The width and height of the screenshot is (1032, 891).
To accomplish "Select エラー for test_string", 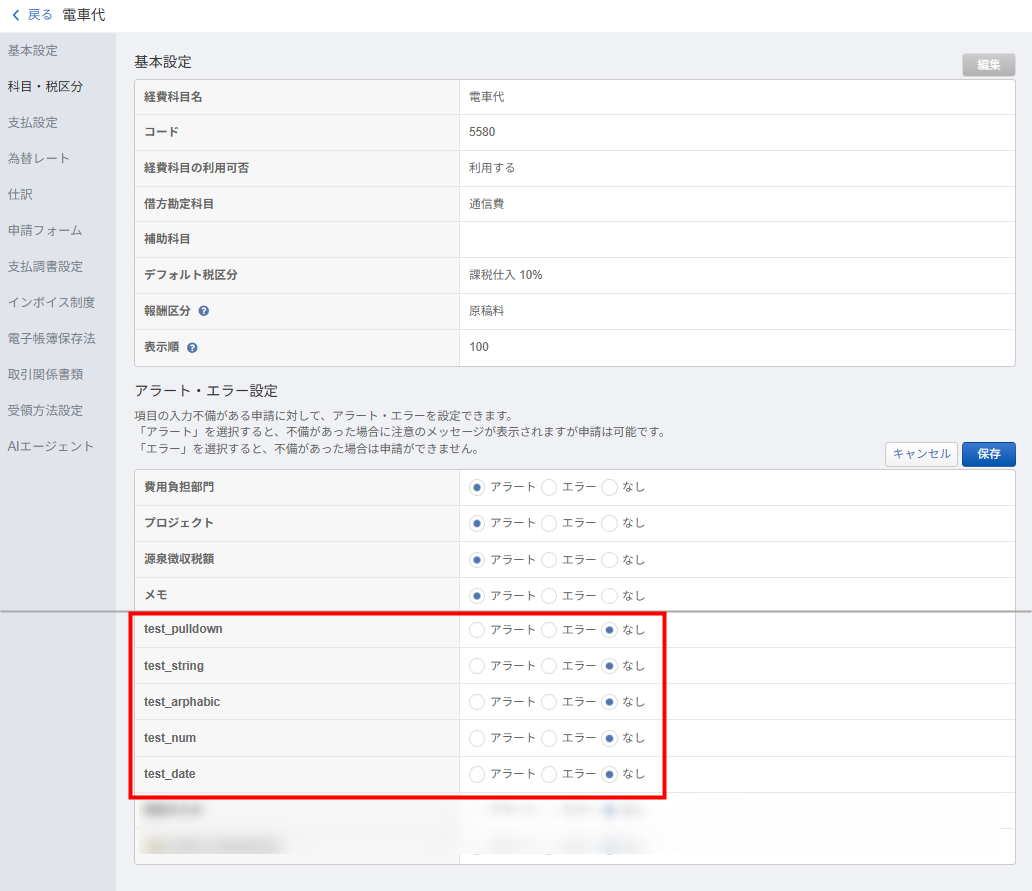I will (549, 666).
